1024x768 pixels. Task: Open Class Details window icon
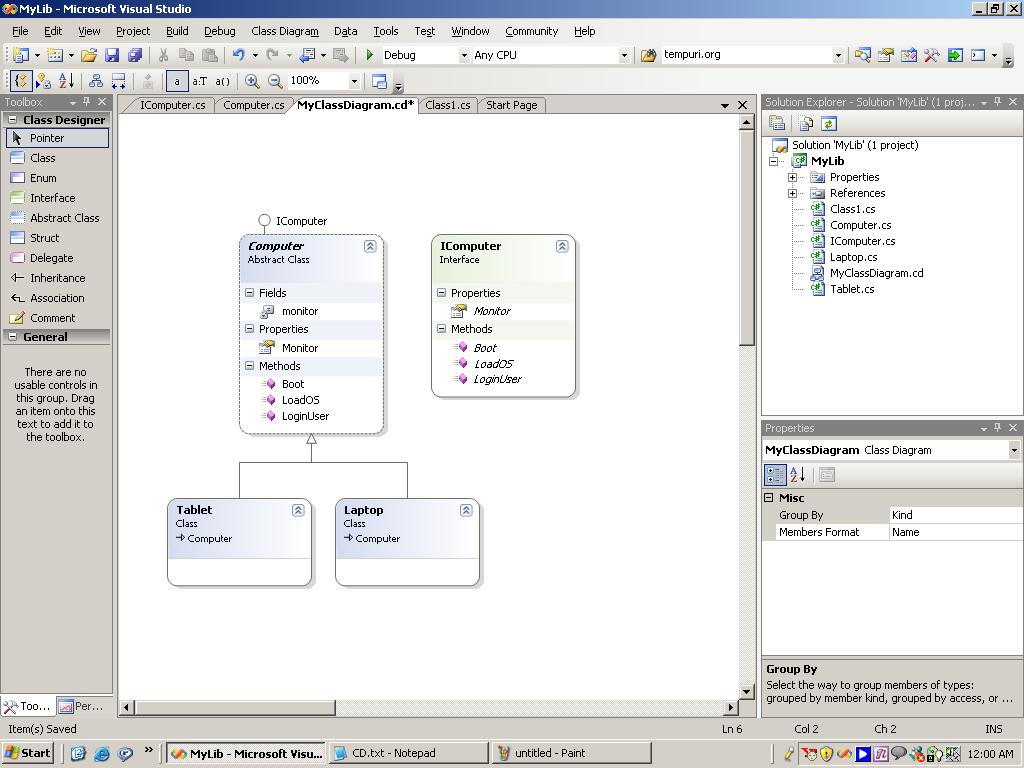(x=379, y=81)
